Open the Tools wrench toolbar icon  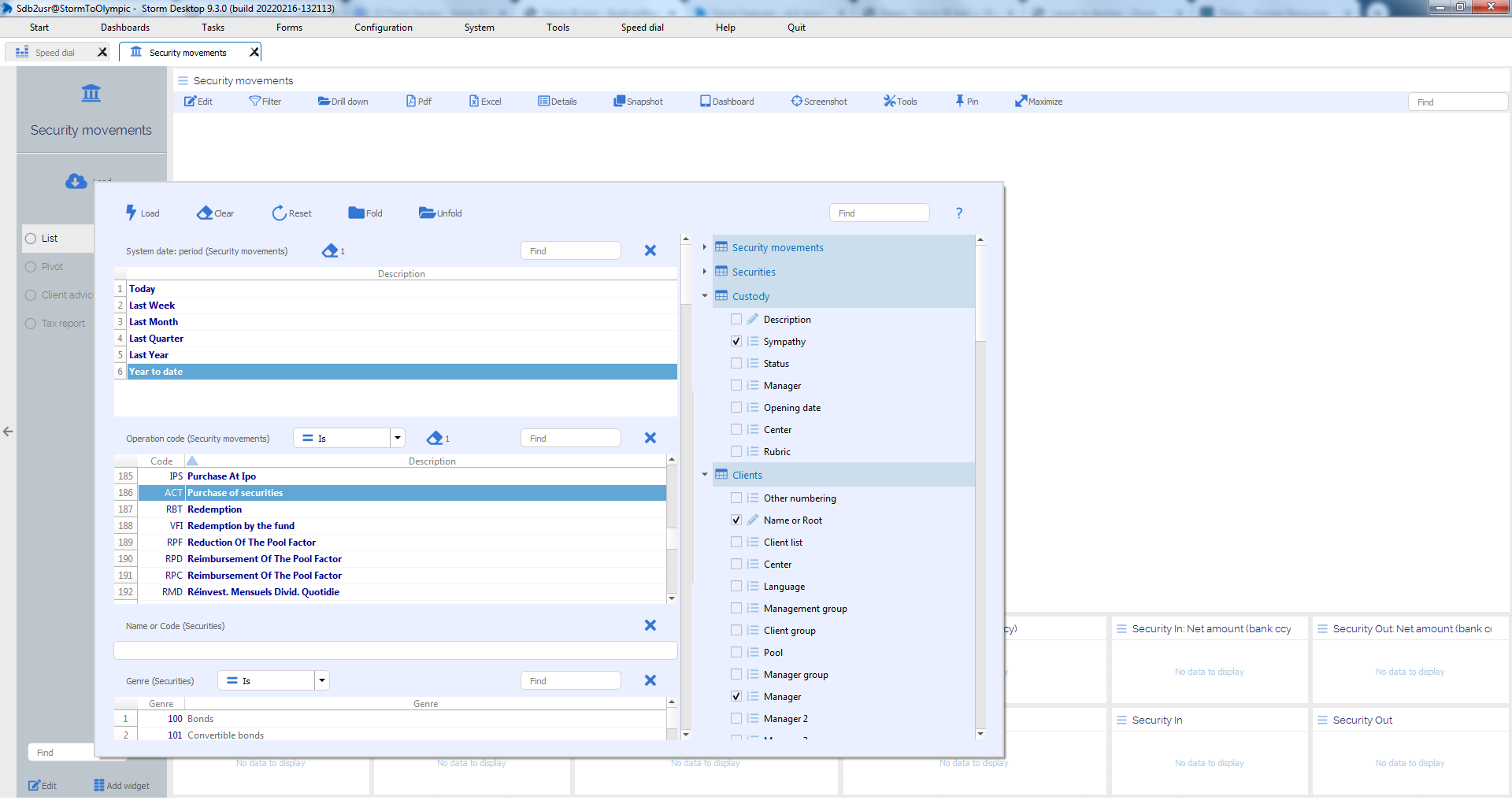[890, 101]
